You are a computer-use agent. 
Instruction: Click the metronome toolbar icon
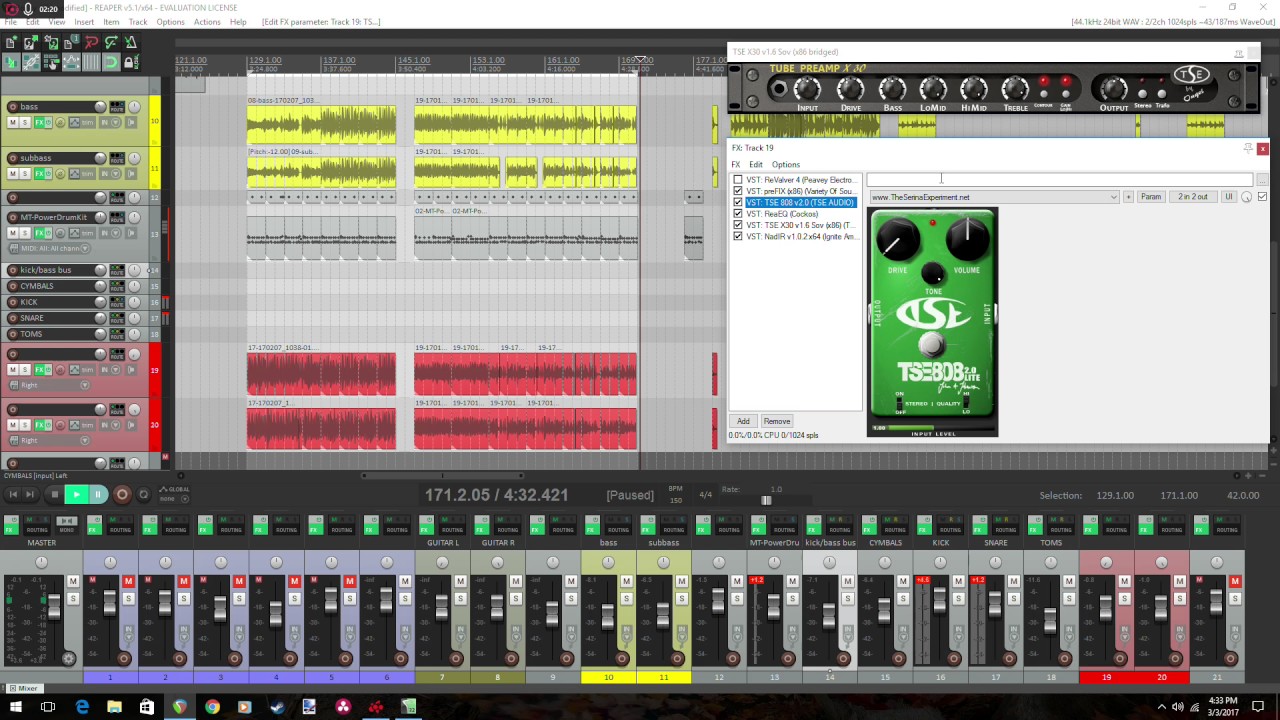click(131, 42)
